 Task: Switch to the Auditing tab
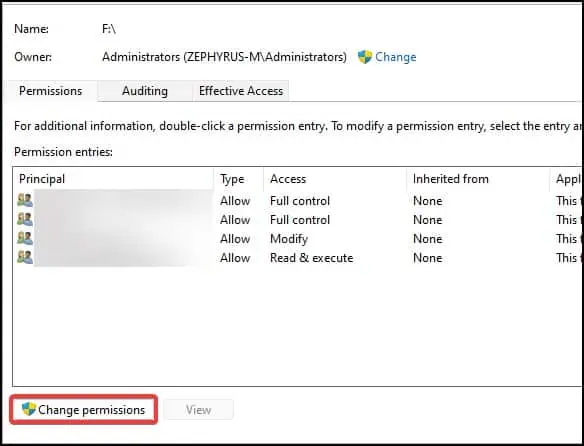[x=145, y=91]
